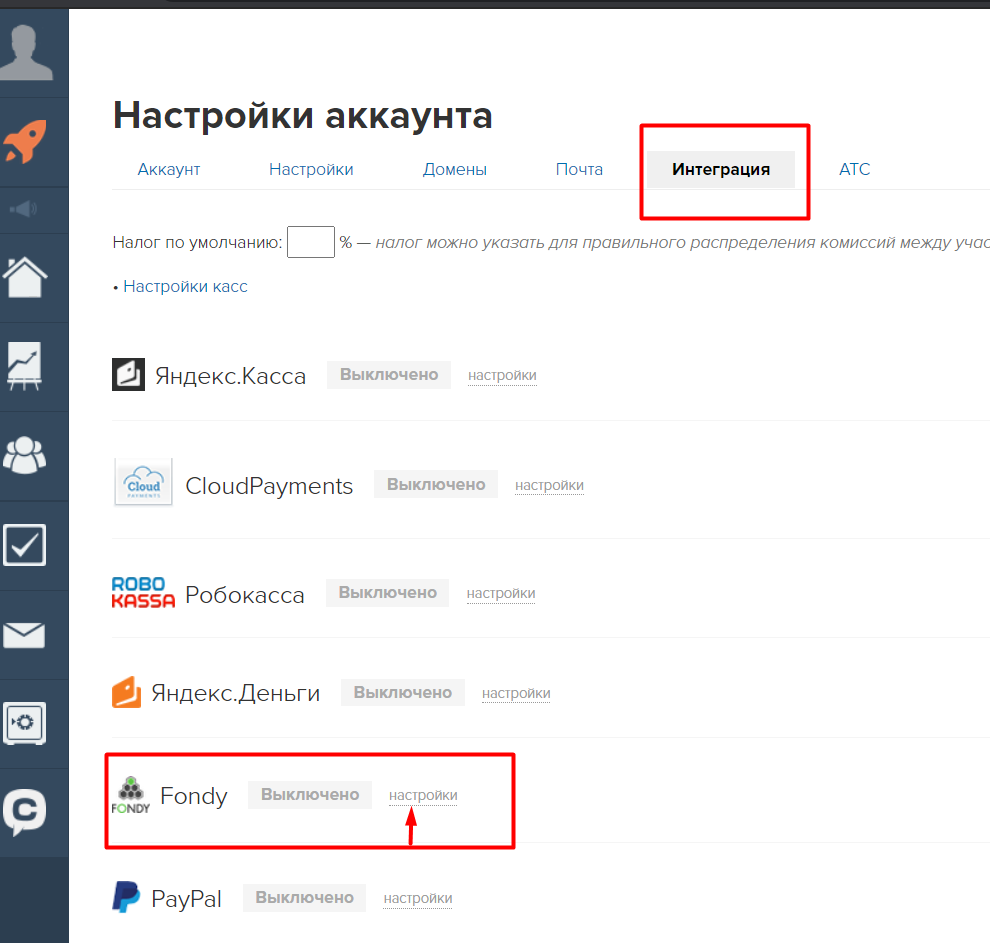
Task: Toggle PayPal Выключено status button
Action: click(304, 898)
